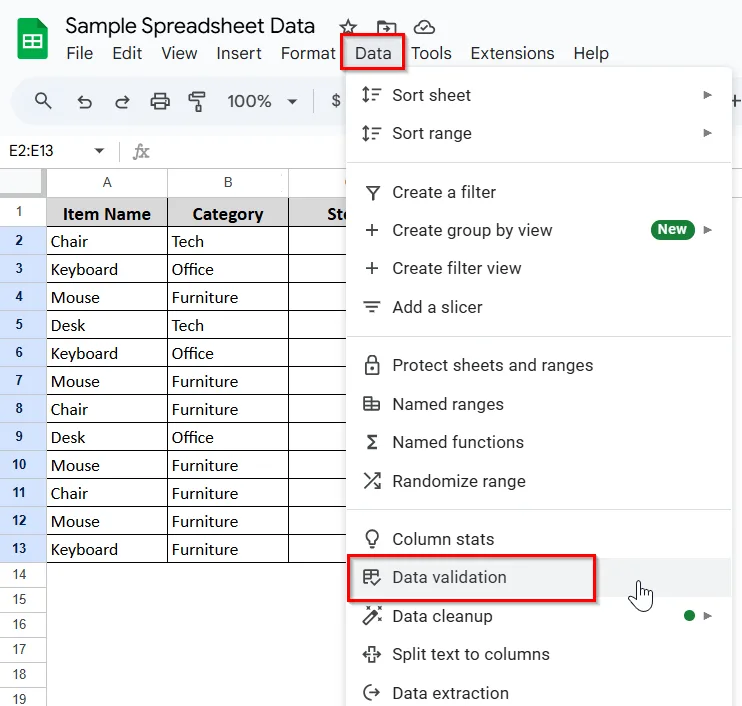Click the sigma icon for Named functions

click(372, 442)
